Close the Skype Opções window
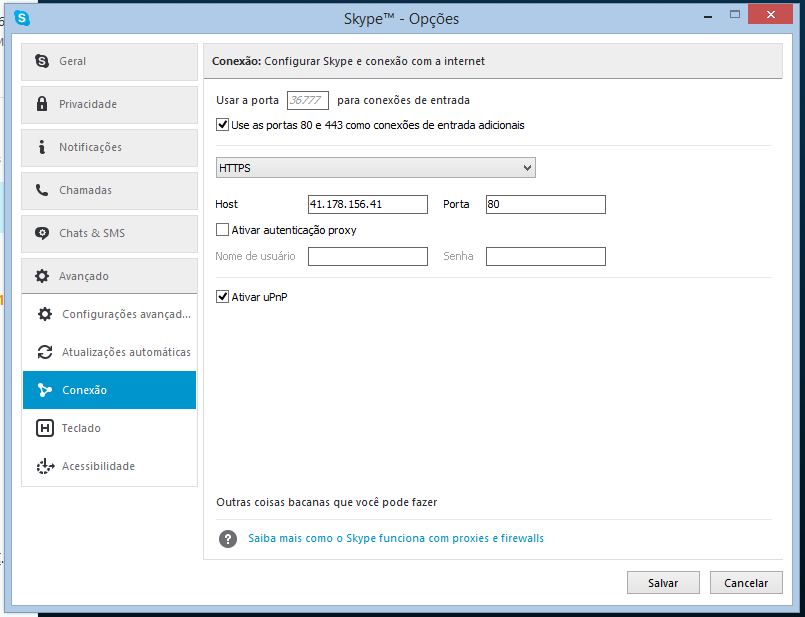Viewport: 805px width, 617px height. (771, 14)
